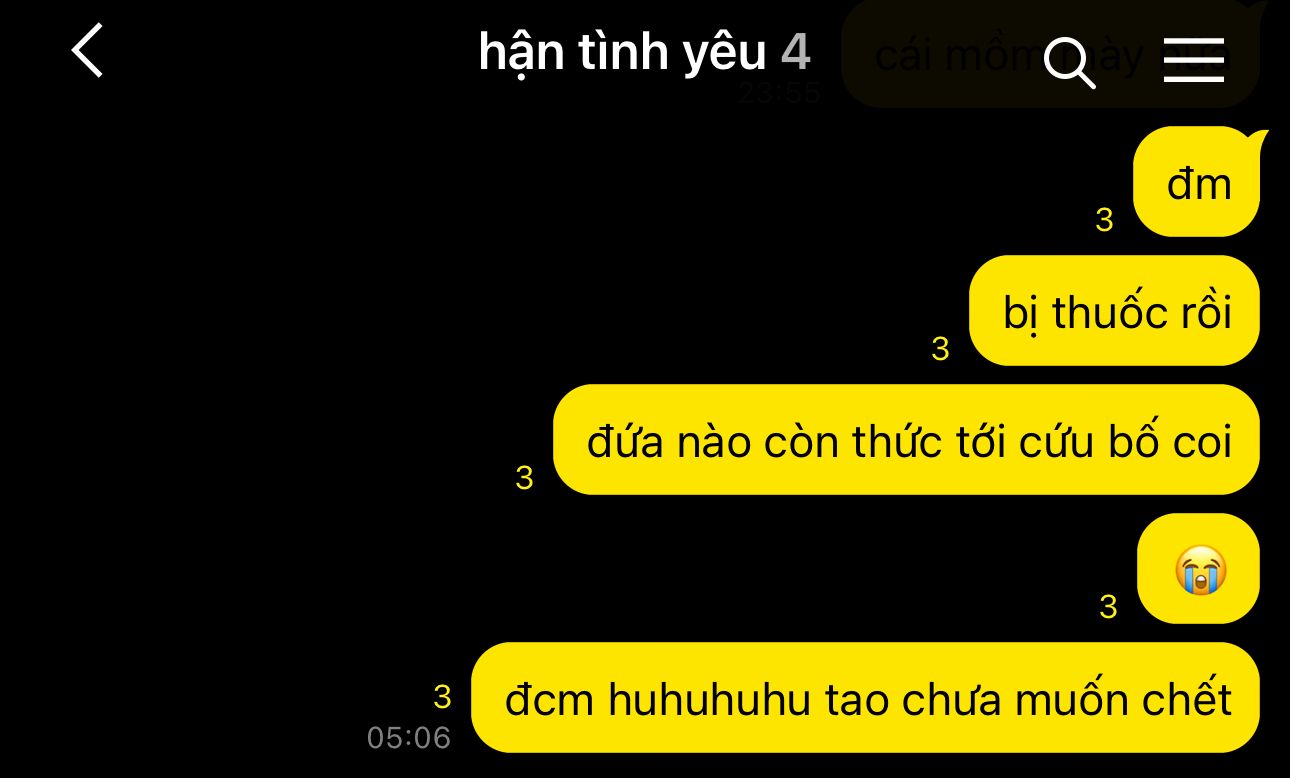This screenshot has height=778, width=1290.
Task: Tap the partially hidden "cái mồm" message
Action: coord(1050,55)
